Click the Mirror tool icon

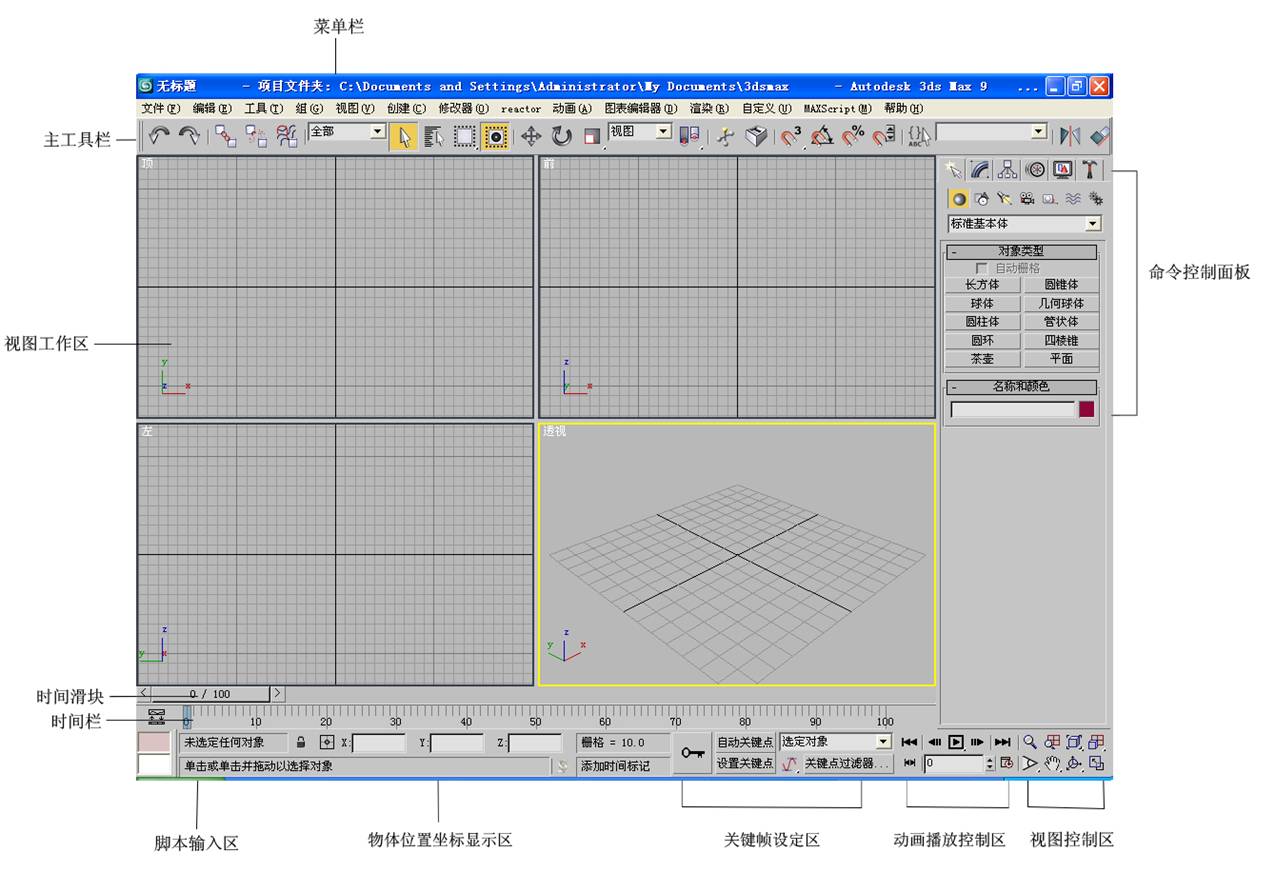coord(1070,137)
